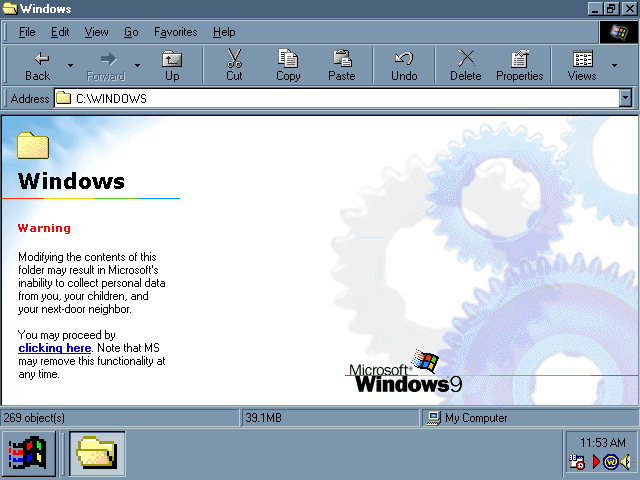Click the blue circular tray icon
Image resolution: width=640 pixels, height=480 pixels.
coord(610,462)
